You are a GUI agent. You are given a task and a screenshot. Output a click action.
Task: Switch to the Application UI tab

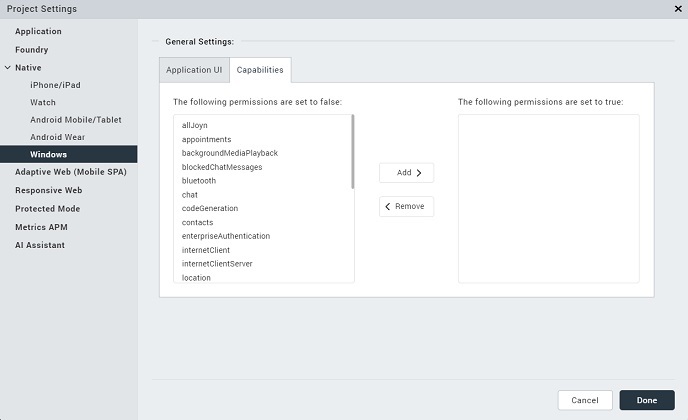pos(194,70)
